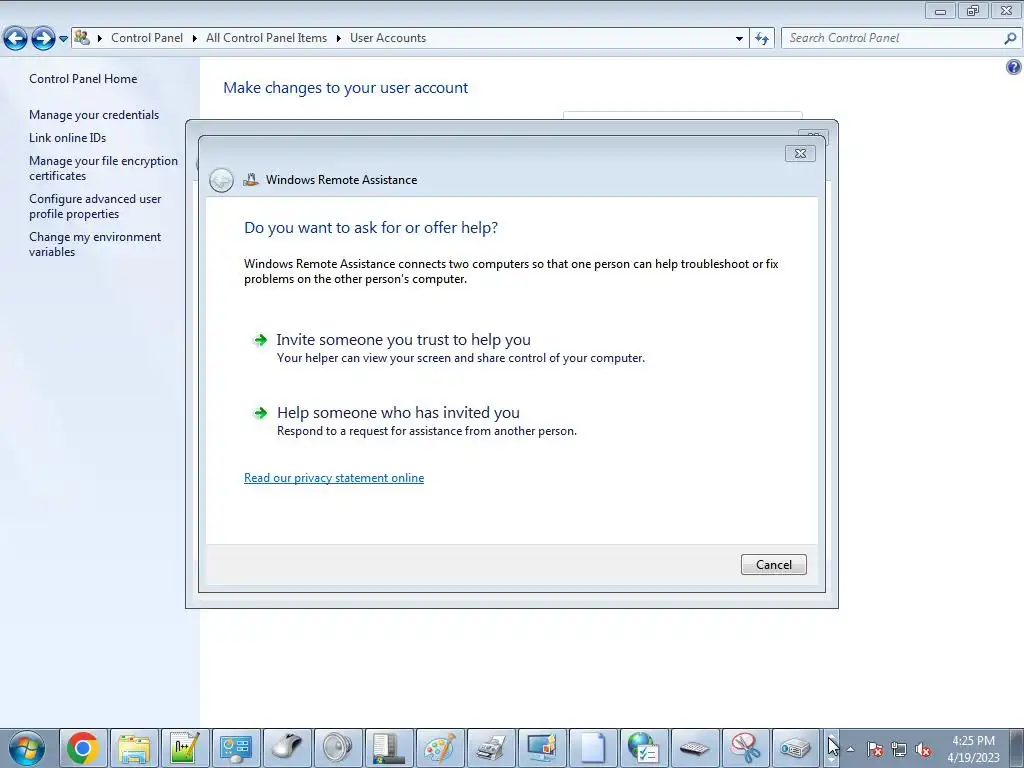This screenshot has width=1024, height=768.
Task: Open the Sound speaker taskbar icon
Action: (338, 748)
